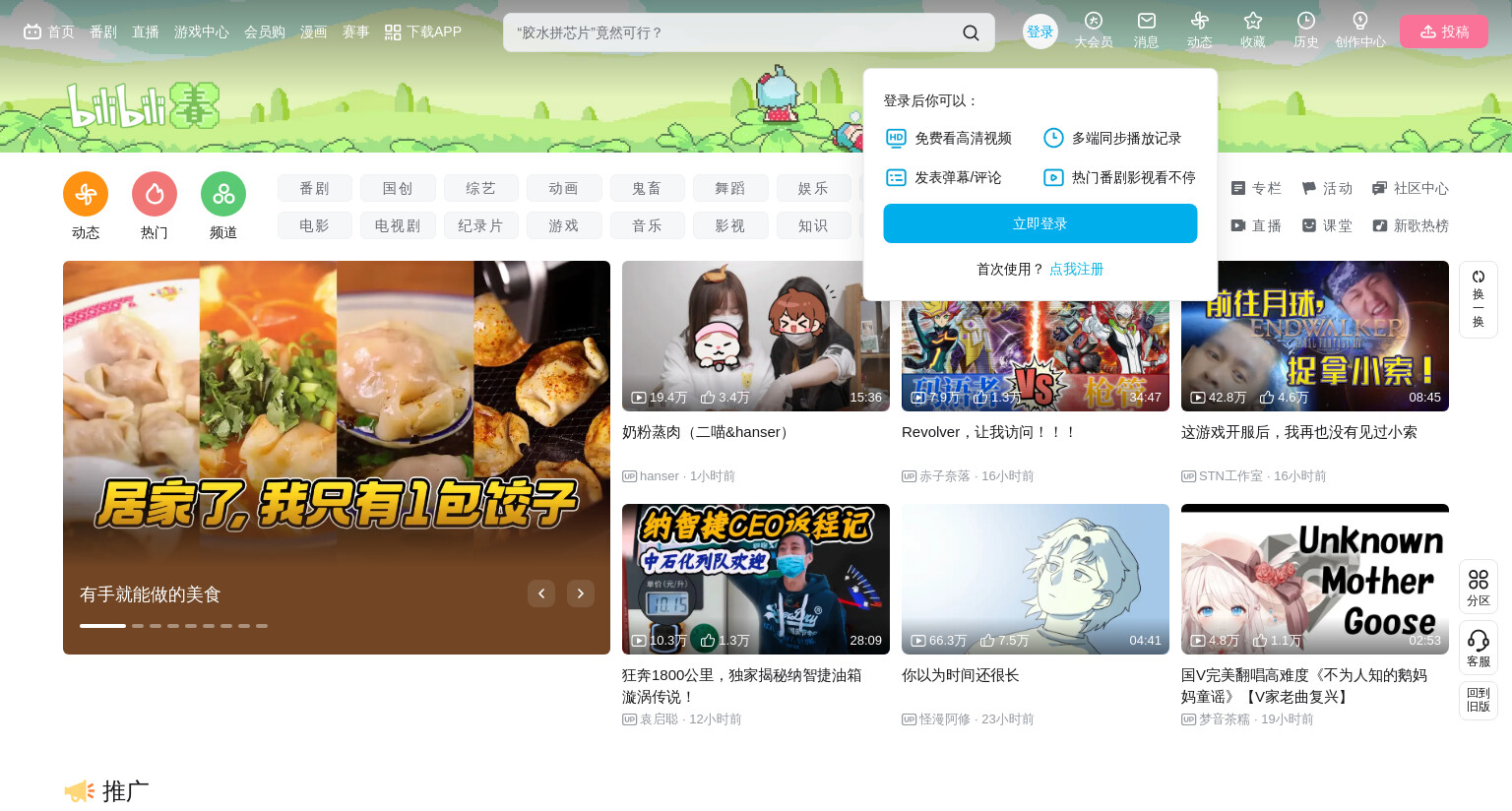Screen dimensions: 1512x811
Task: Click uploader hanser link
Action: click(660, 475)
